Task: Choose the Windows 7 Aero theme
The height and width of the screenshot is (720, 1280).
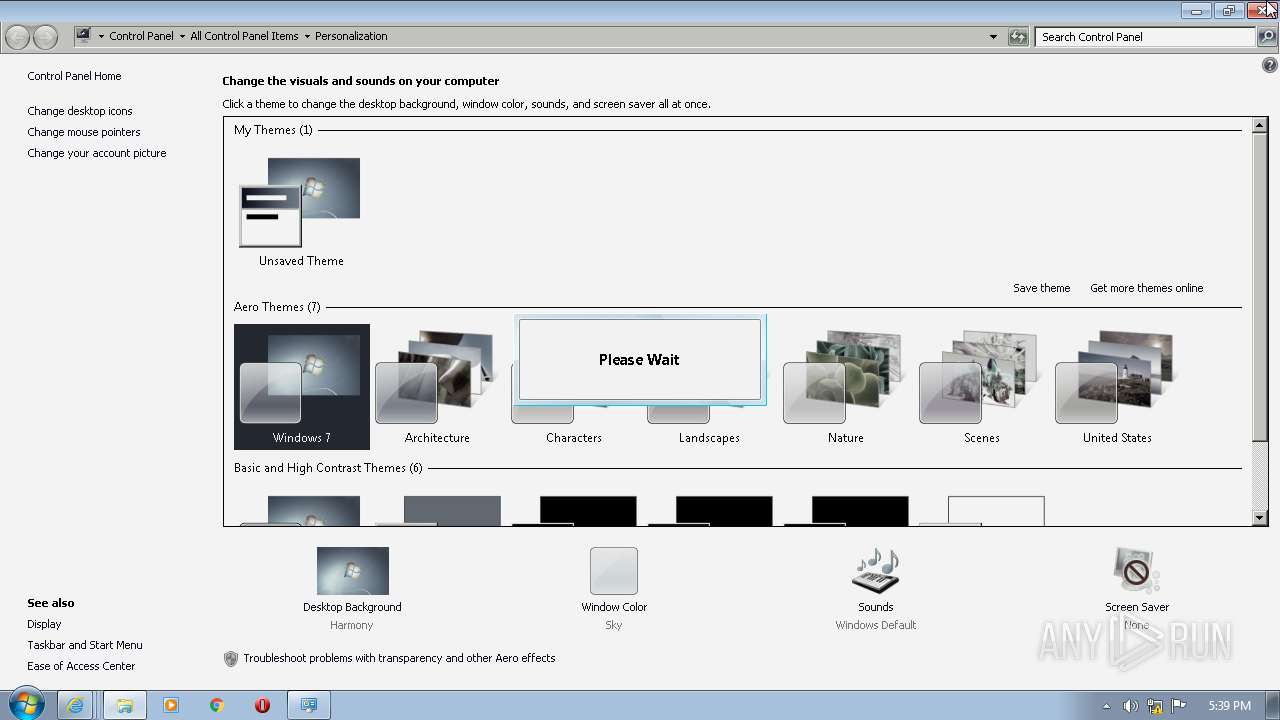Action: (301, 387)
